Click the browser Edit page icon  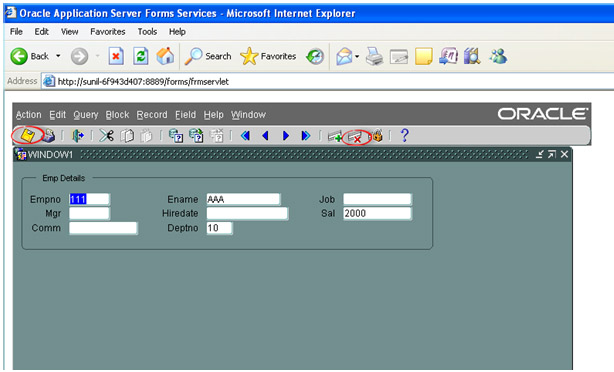click(399, 57)
